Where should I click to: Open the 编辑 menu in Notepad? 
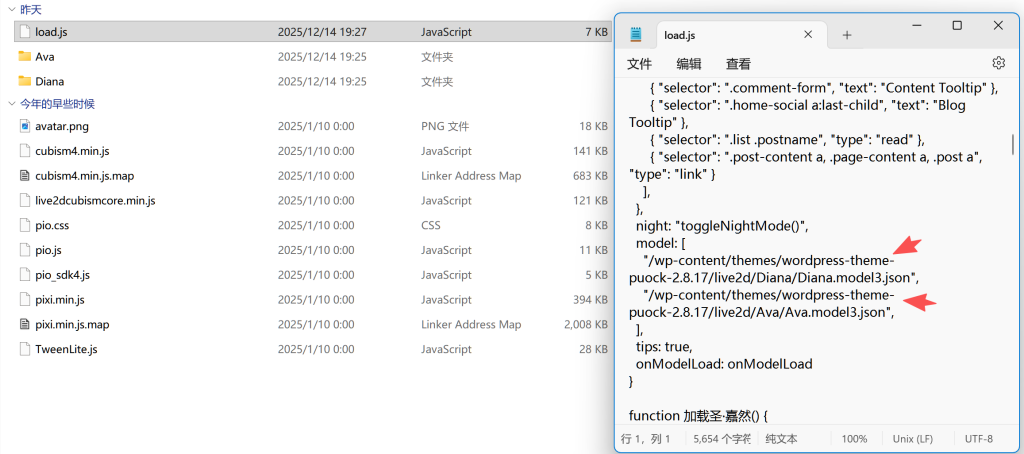(689, 63)
